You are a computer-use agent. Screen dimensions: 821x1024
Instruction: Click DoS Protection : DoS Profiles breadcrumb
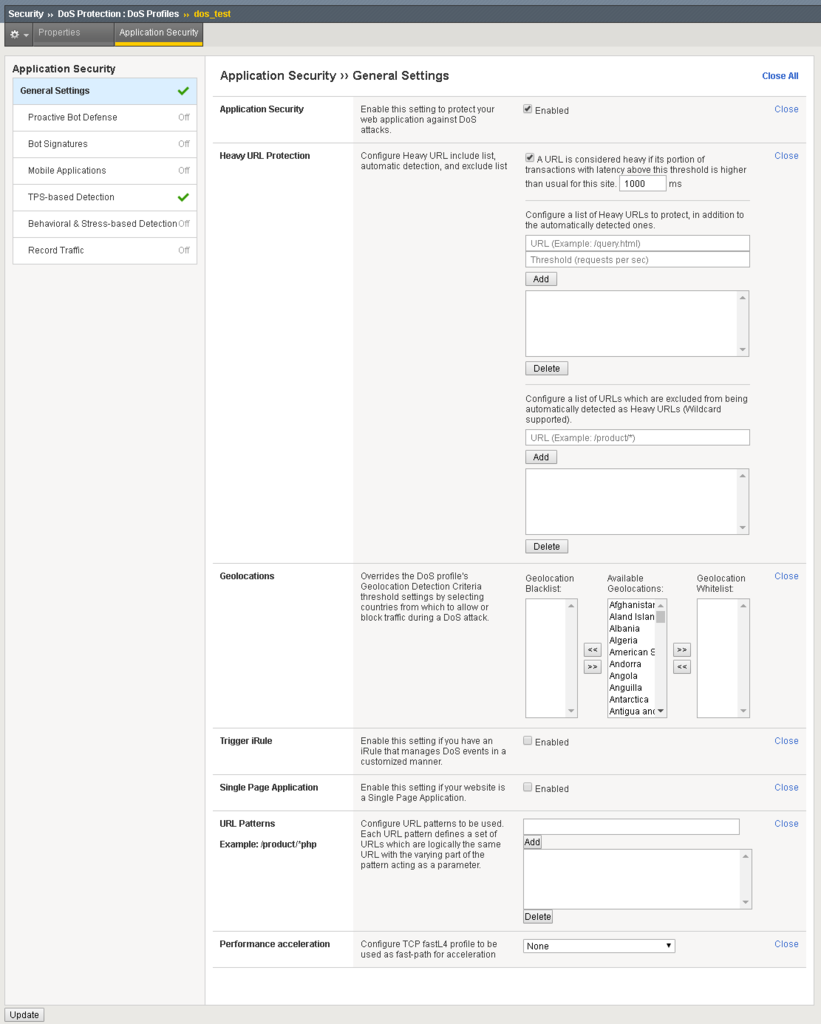coord(118,14)
